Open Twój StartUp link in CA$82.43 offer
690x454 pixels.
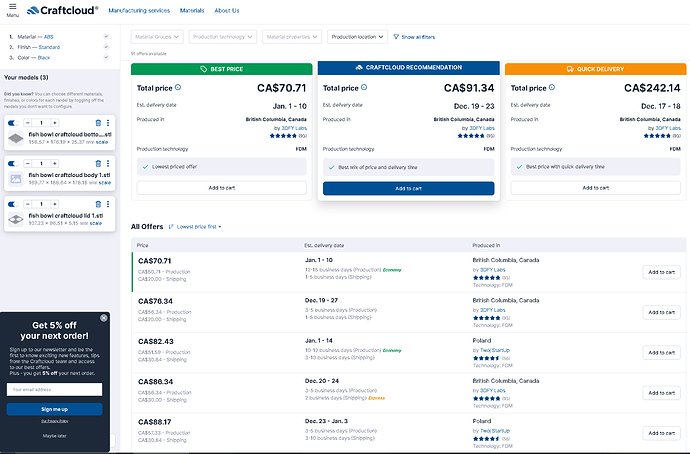tap(495, 350)
